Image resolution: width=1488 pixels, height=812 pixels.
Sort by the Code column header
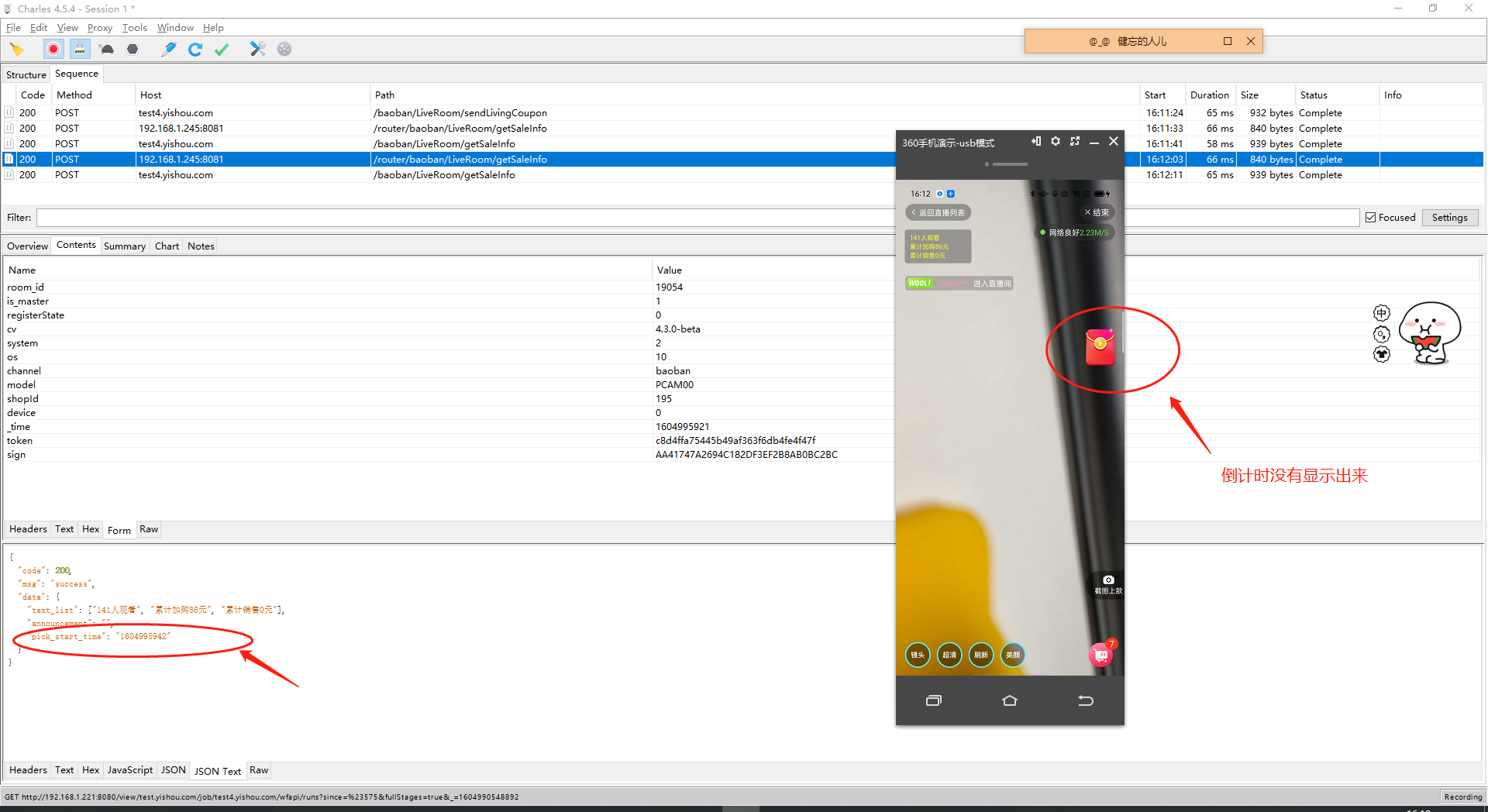click(33, 95)
